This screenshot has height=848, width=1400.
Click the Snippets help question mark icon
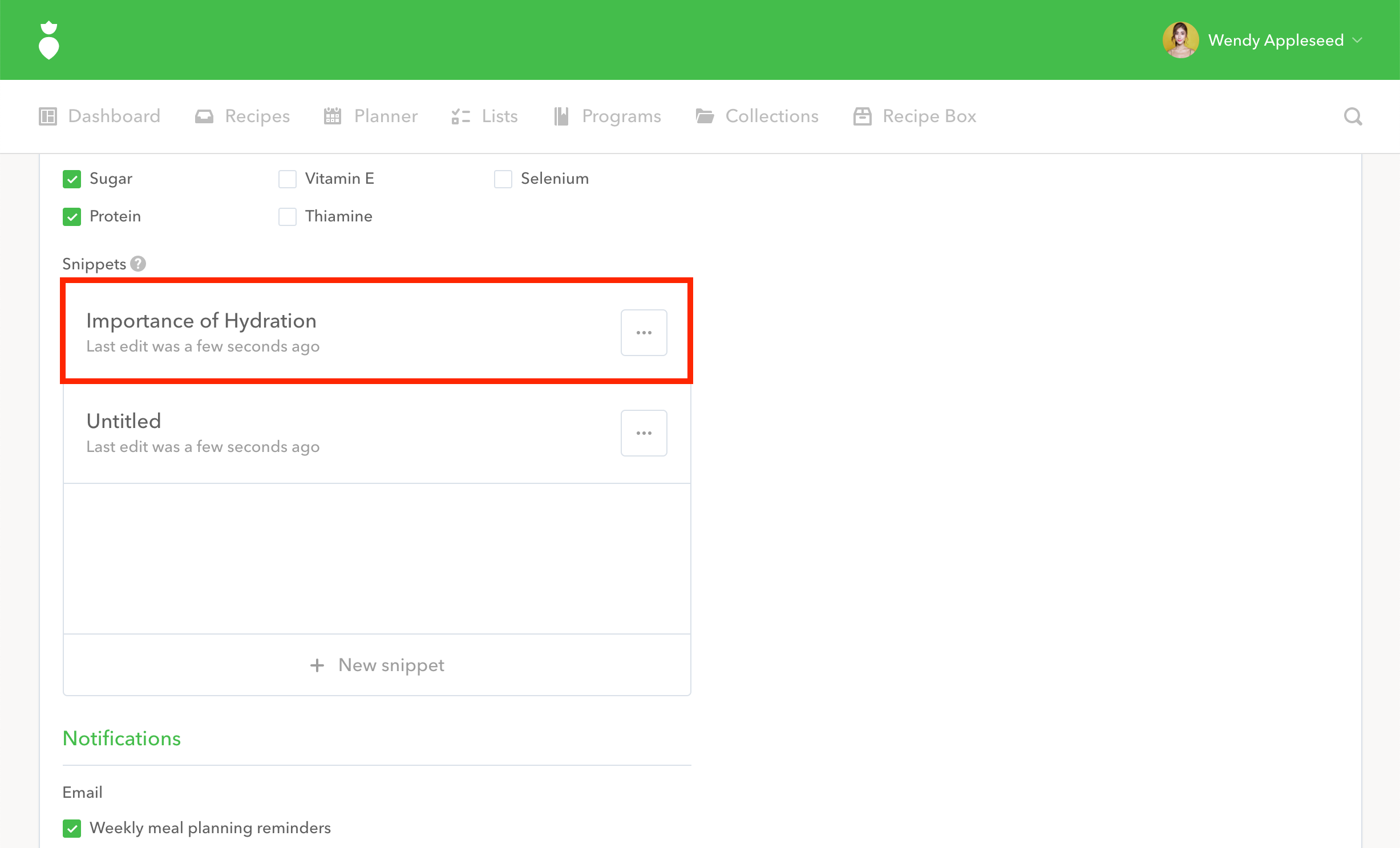138,264
